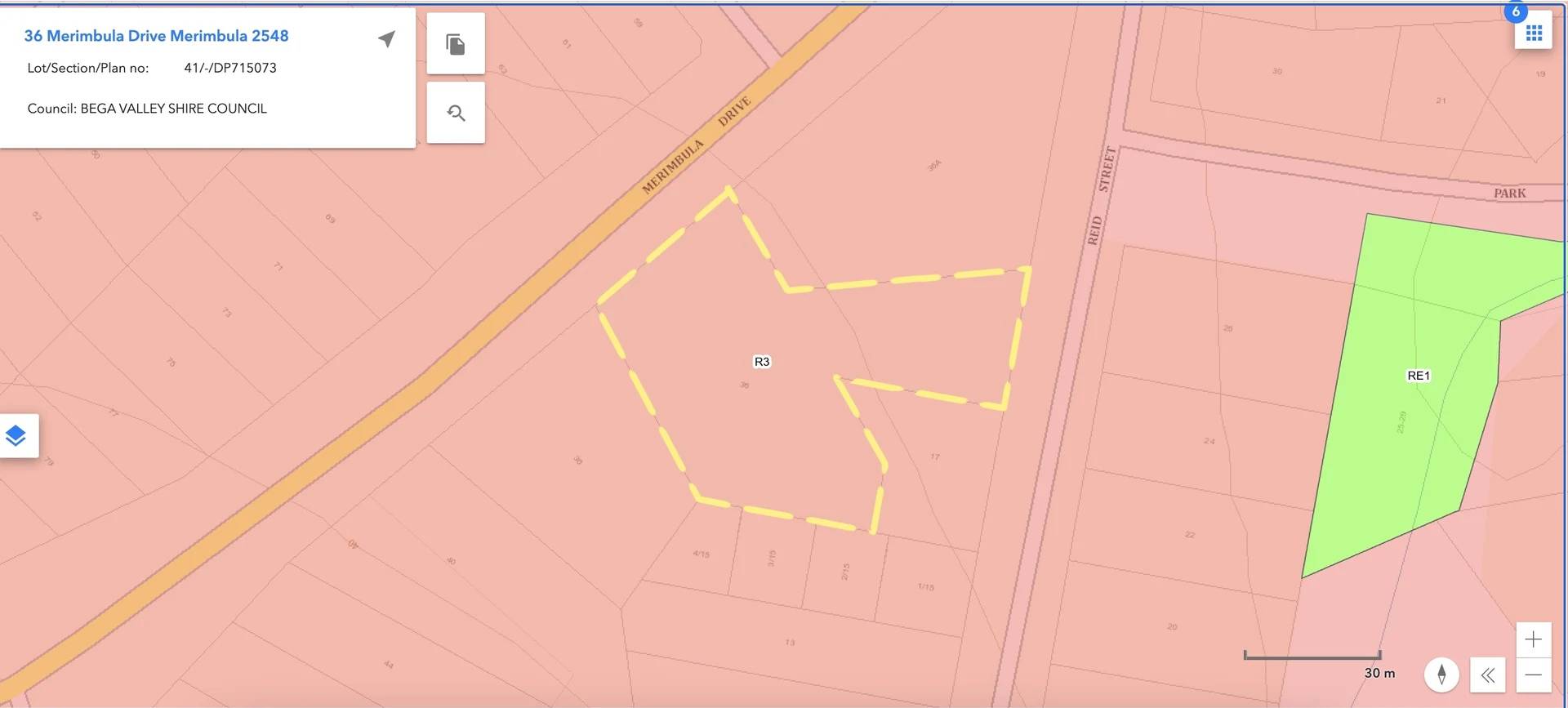Zoom in with the plus button
The width and height of the screenshot is (1568, 708).
[1533, 639]
